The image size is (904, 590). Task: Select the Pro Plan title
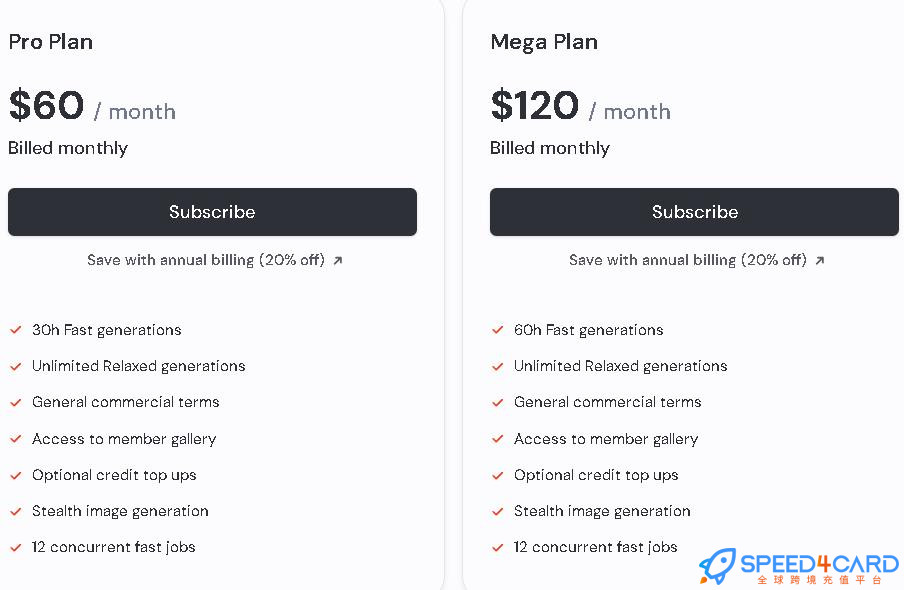pyautogui.click(x=51, y=42)
